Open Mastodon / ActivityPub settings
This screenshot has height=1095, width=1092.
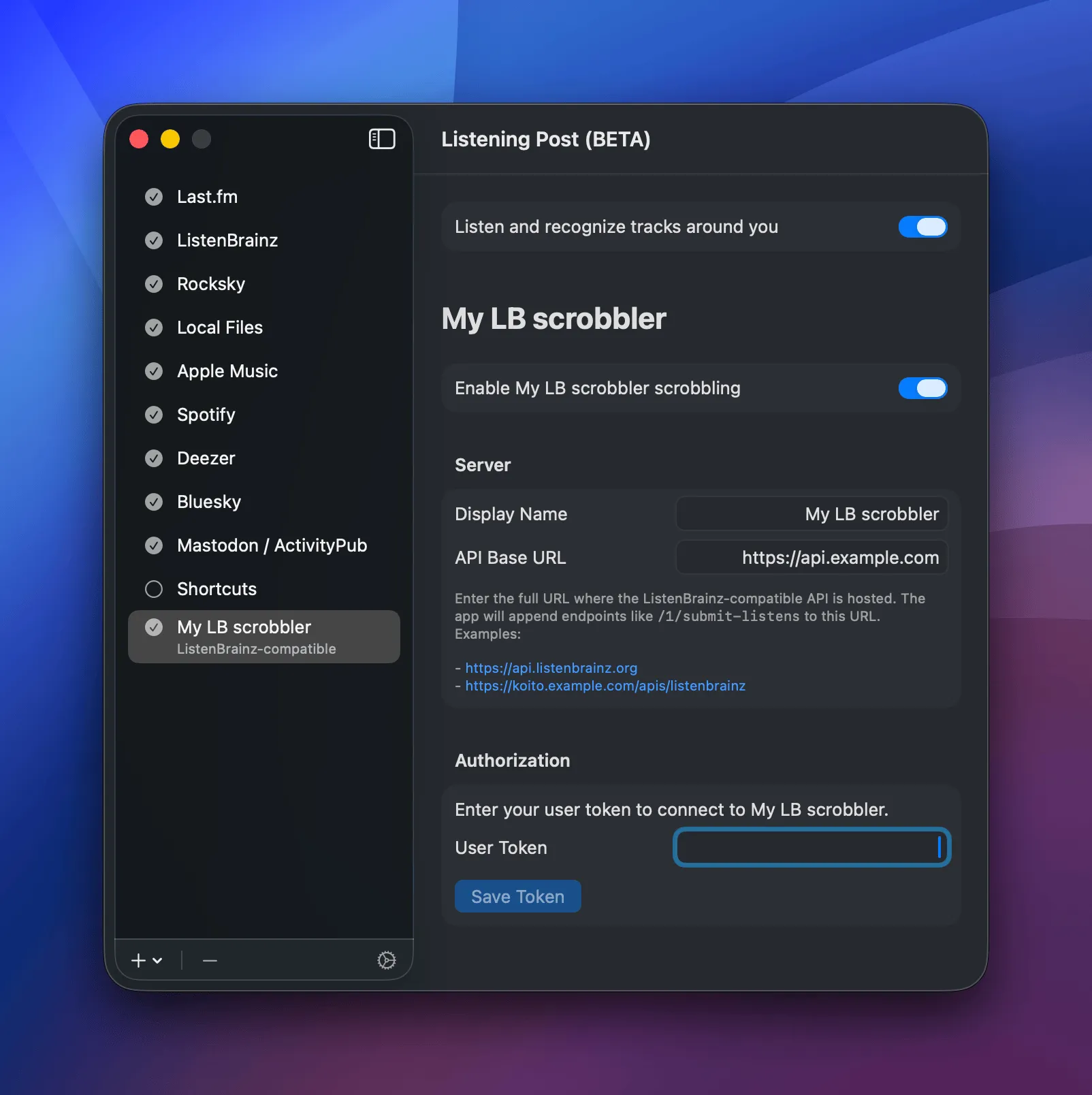coord(272,545)
